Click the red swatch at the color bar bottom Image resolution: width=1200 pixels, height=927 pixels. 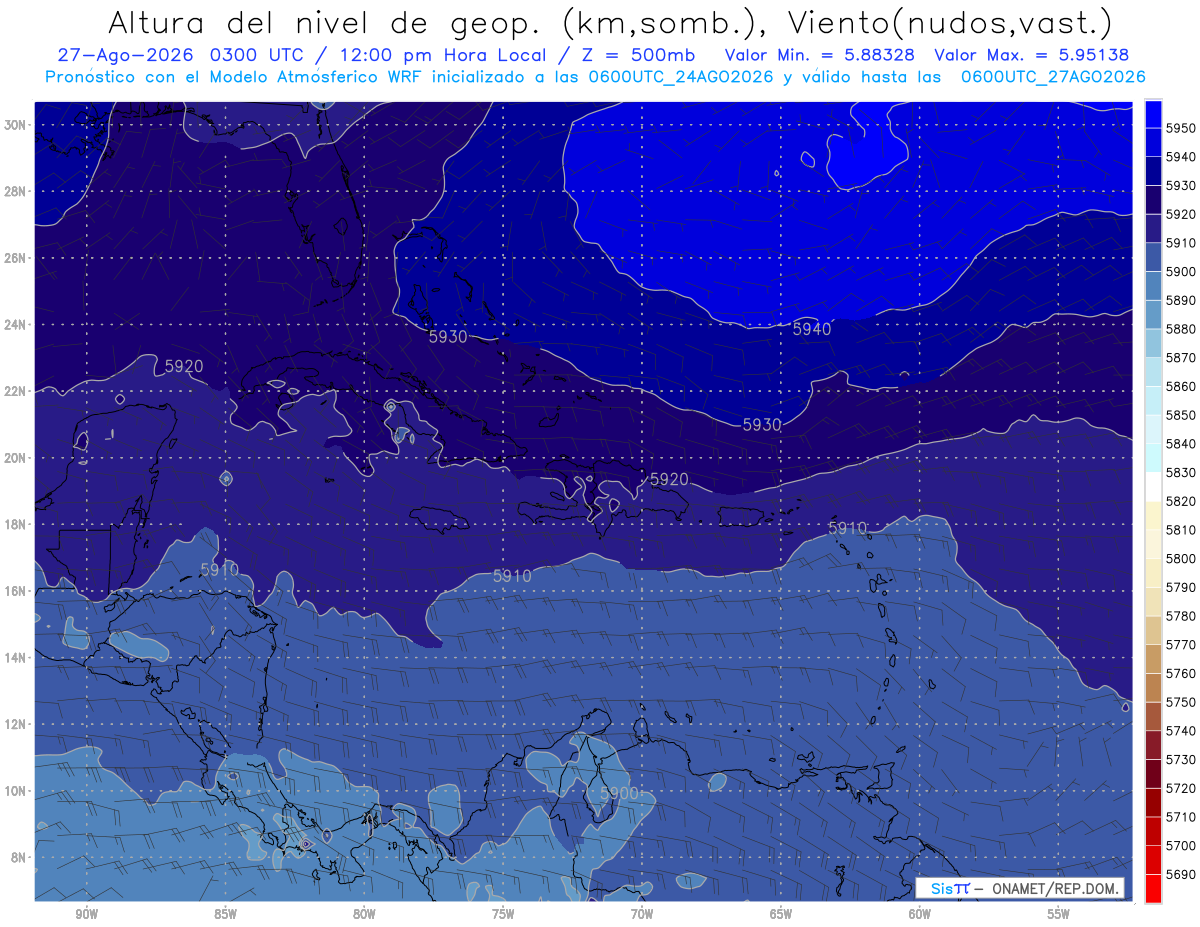coord(1153,888)
